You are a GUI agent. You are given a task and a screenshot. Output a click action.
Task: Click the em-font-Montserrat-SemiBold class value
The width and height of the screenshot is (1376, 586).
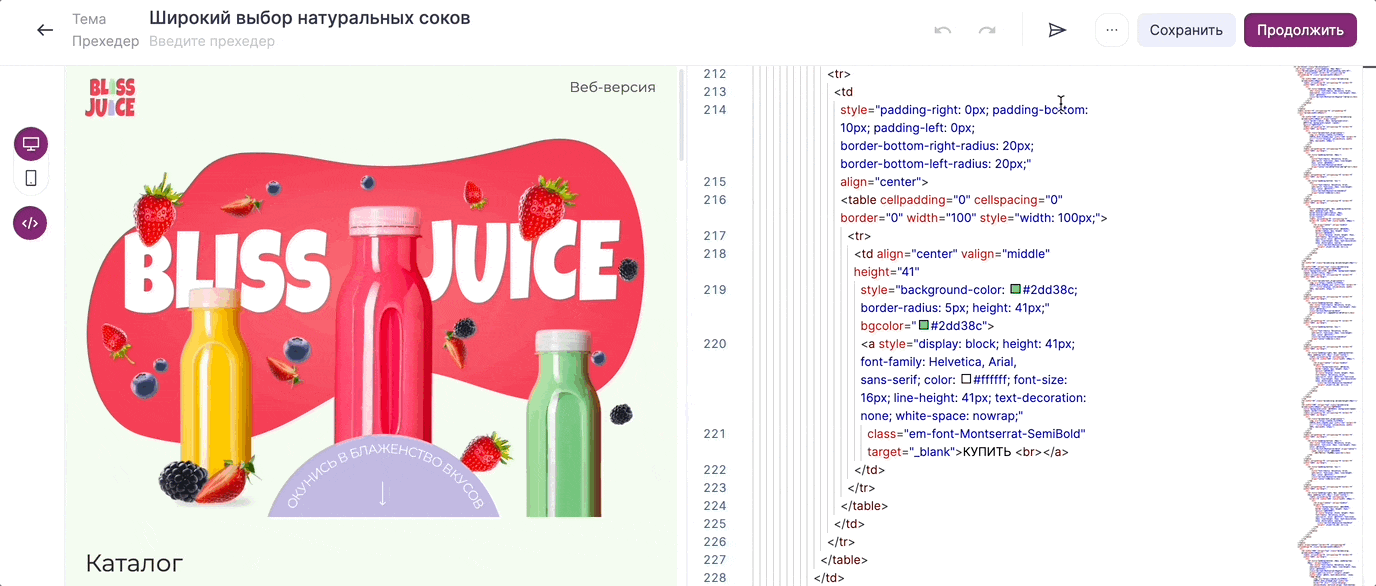(x=993, y=434)
